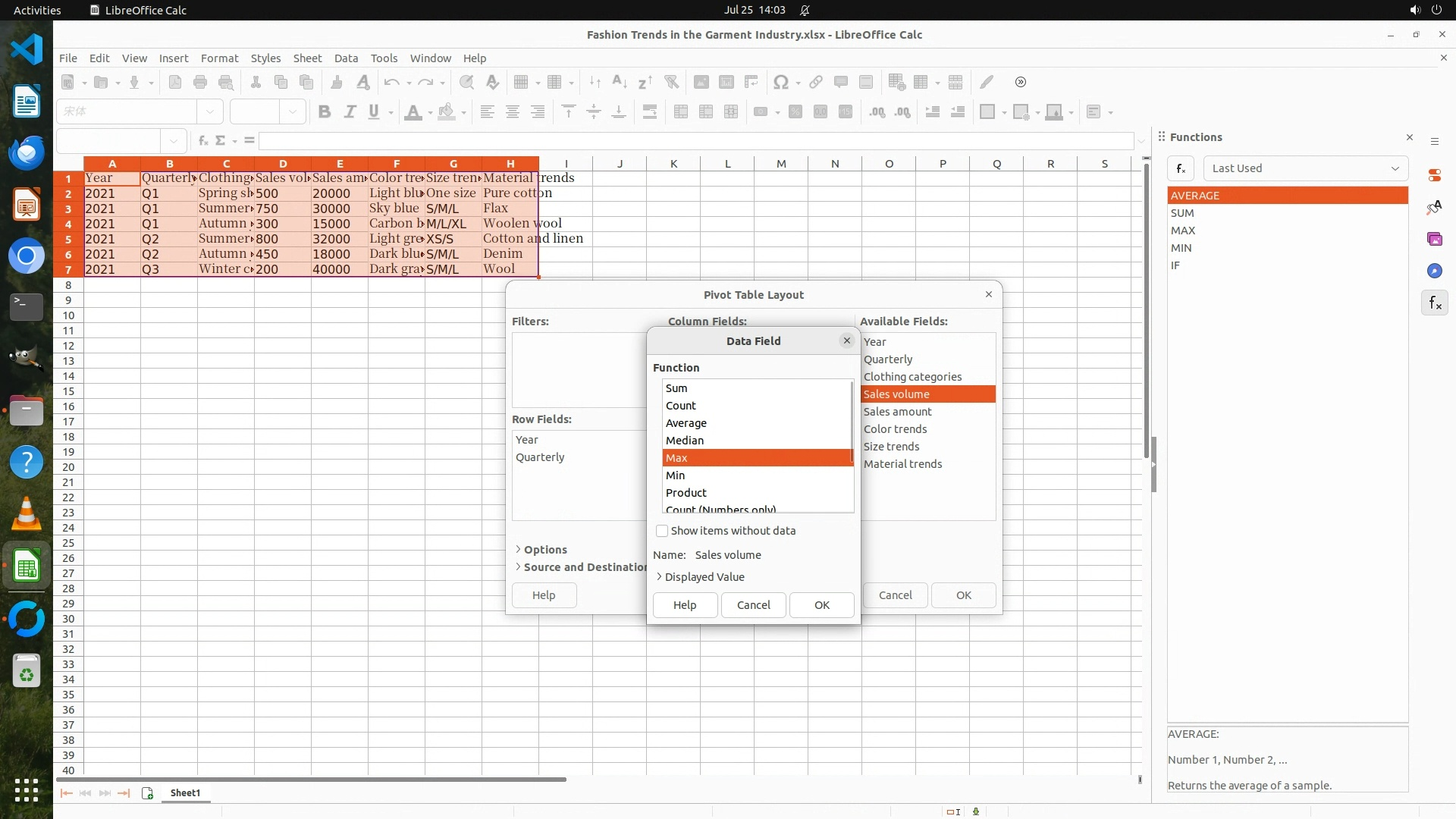1456x819 pixels.
Task: Click the Functions deck icon in sidebar
Action: pos(1434,303)
